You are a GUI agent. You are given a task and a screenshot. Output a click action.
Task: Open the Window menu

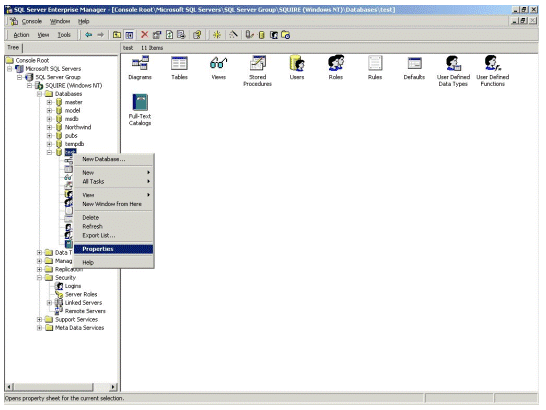pyautogui.click(x=60, y=21)
